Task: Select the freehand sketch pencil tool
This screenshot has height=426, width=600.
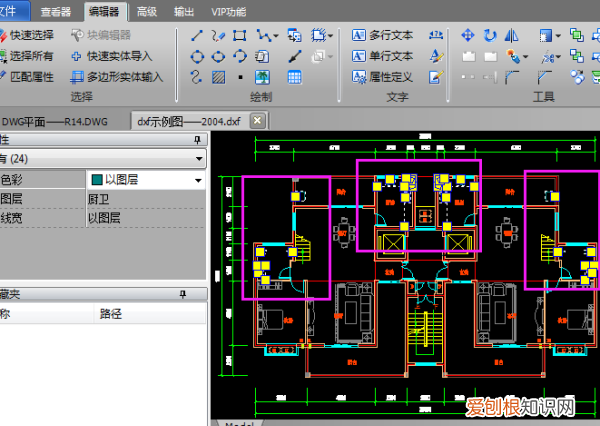Action: tap(218, 36)
